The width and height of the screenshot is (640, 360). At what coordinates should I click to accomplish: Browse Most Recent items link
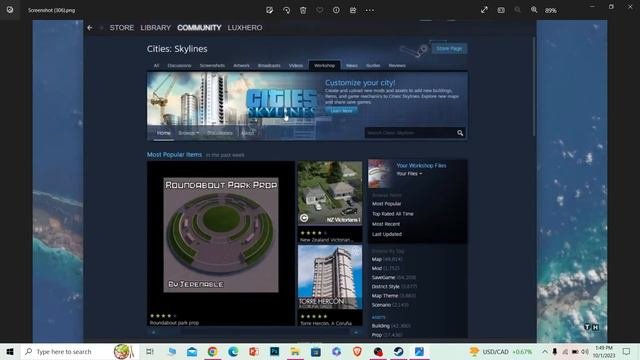coord(386,224)
